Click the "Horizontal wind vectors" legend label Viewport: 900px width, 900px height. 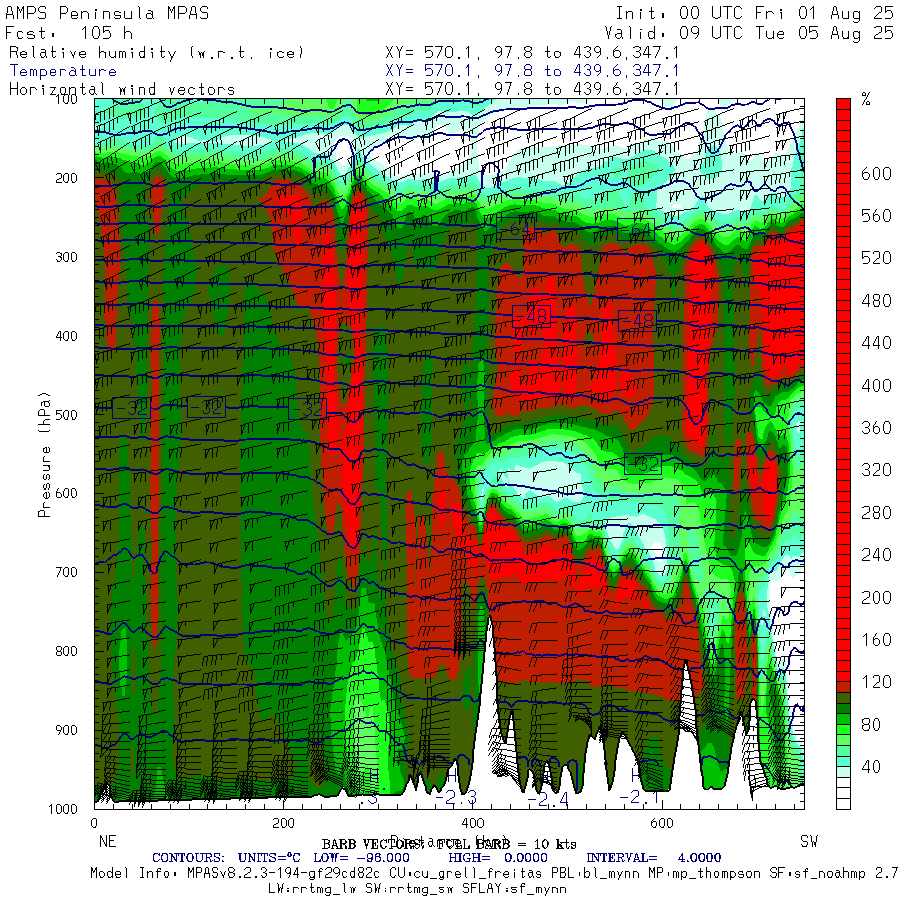122,90
